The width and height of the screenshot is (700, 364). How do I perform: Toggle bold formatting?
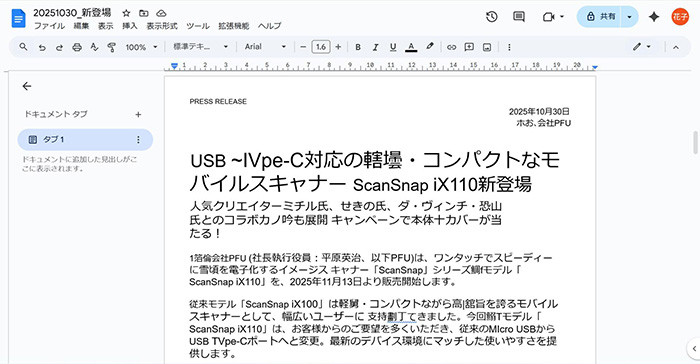point(358,47)
